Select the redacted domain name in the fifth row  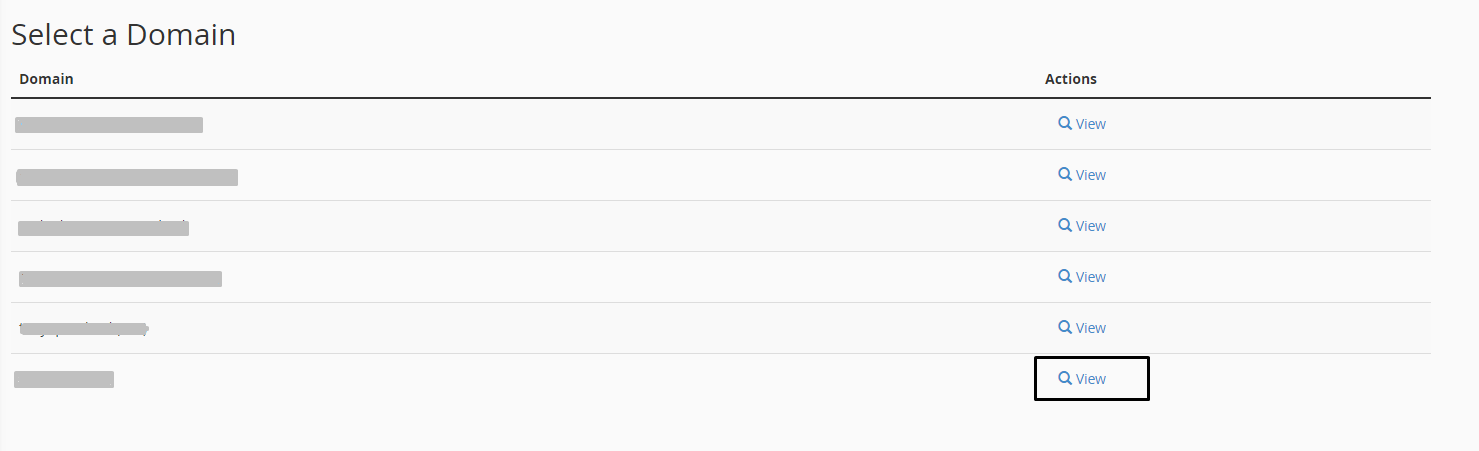[84, 328]
